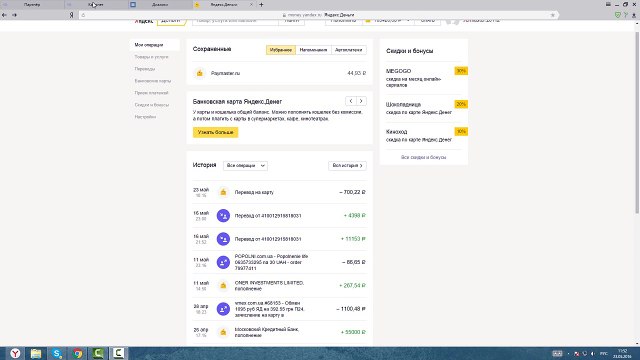Switch to the third browser tab
The image size is (640, 360).
[x=160, y=4]
